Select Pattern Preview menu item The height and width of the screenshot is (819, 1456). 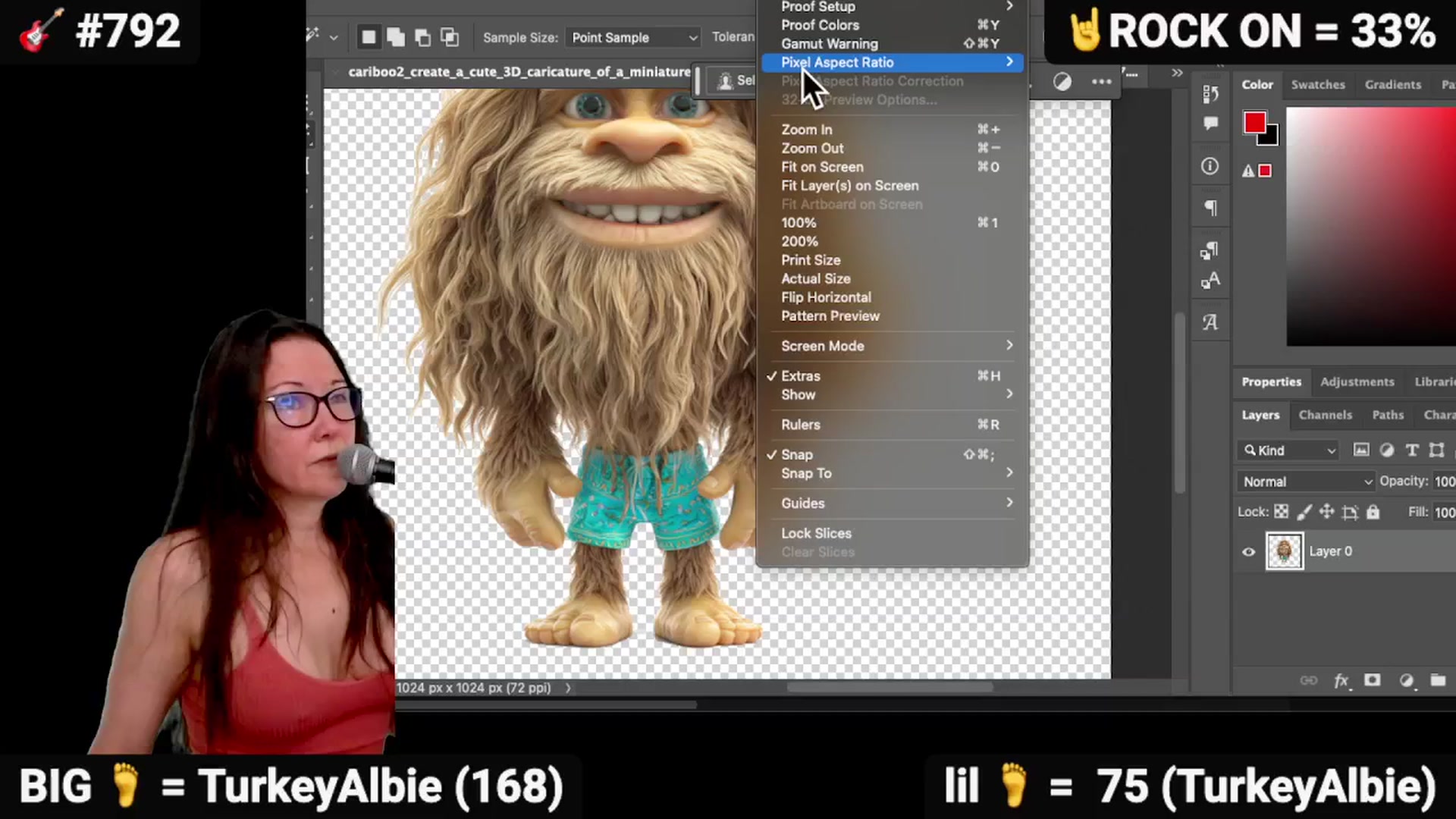point(892,316)
